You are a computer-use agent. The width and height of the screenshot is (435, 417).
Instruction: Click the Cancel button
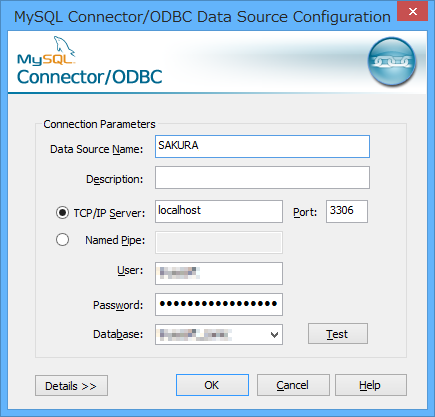point(293,385)
